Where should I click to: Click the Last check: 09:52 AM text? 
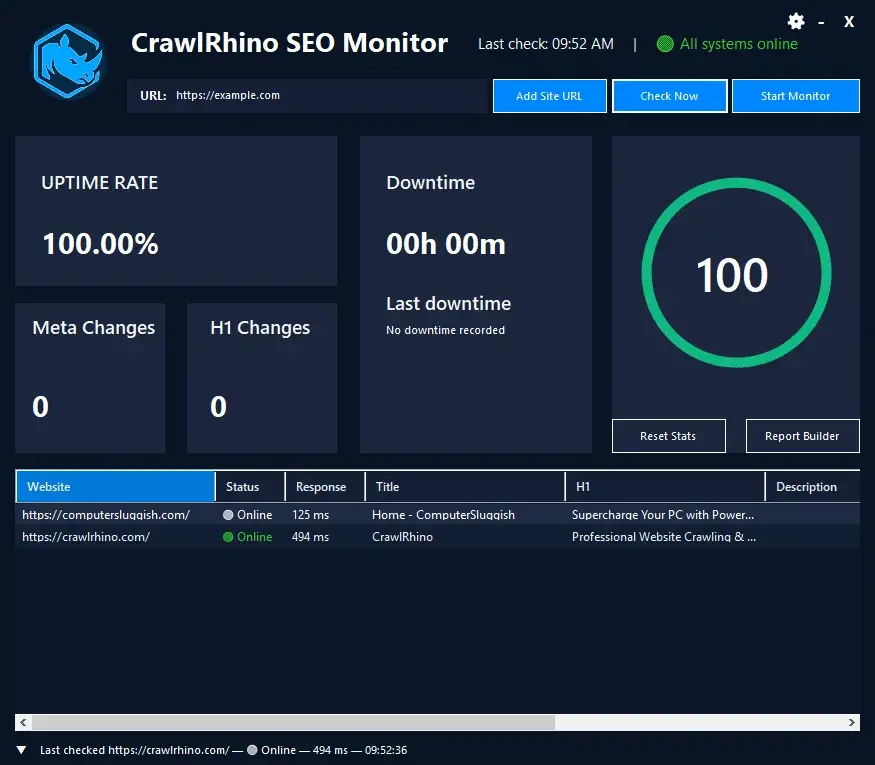point(546,44)
